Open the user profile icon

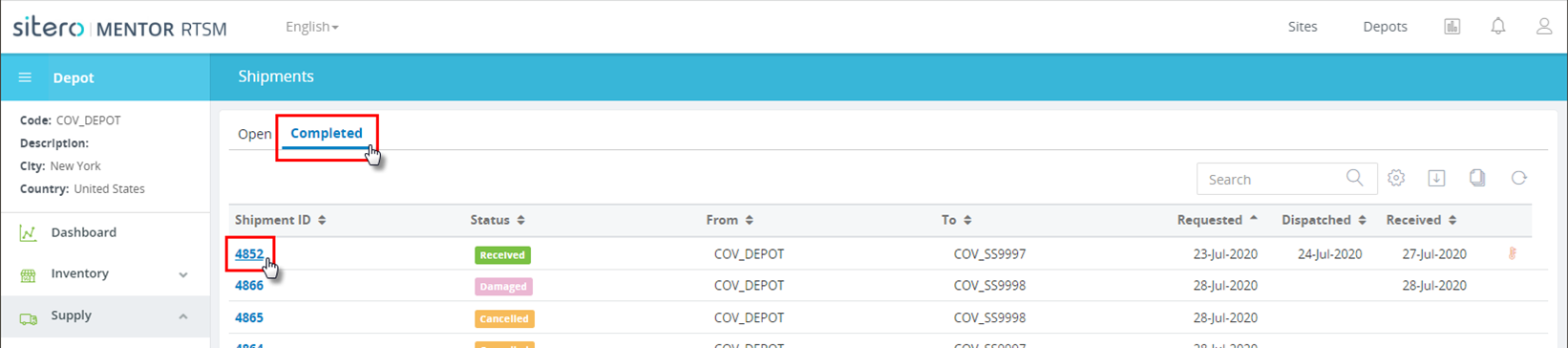[1544, 27]
